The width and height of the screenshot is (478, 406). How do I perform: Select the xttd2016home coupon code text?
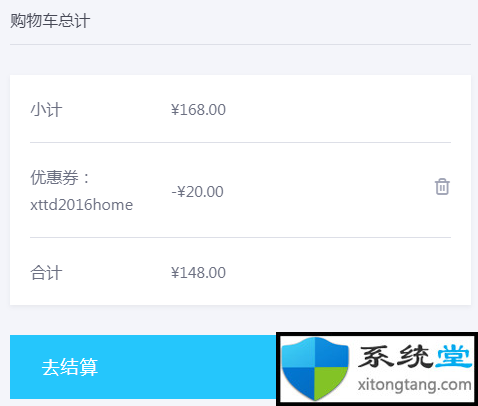(82, 204)
